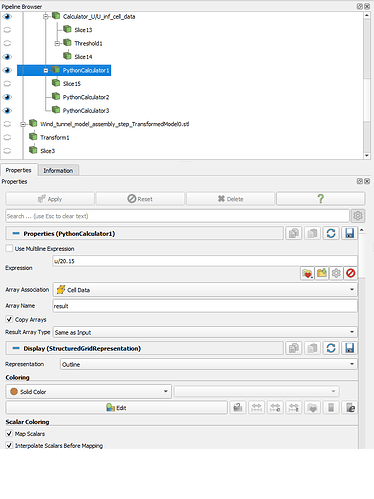Click the Apply button
The height and width of the screenshot is (499, 374).
(x=50, y=199)
